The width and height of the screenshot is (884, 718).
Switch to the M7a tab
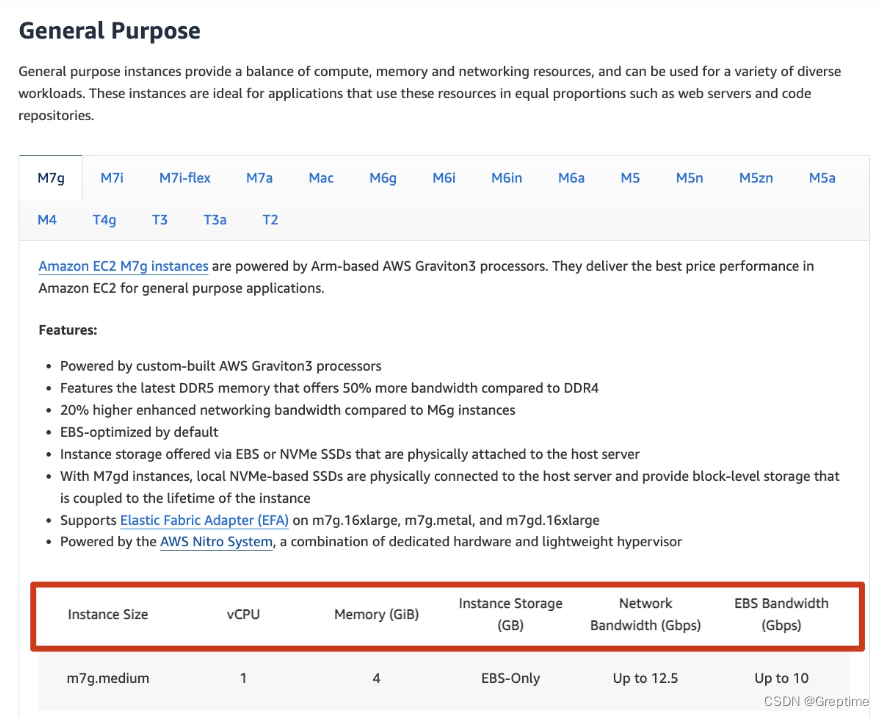(259, 178)
